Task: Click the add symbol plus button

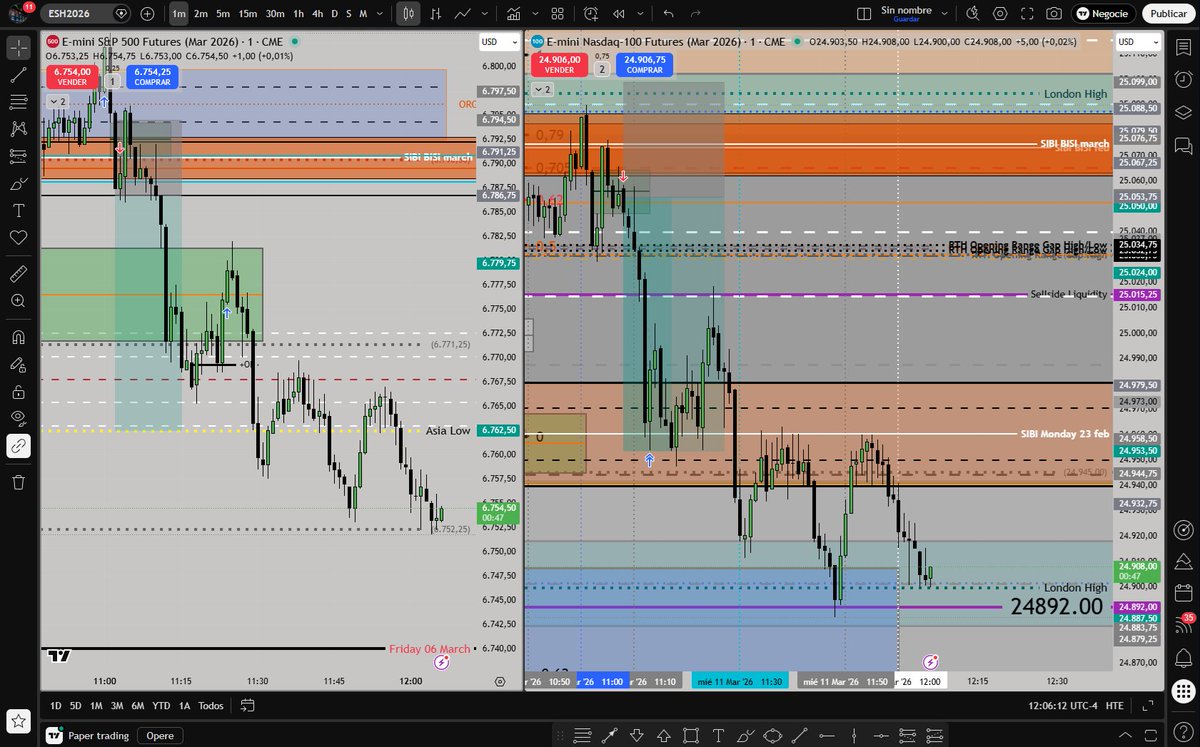Action: [148, 14]
